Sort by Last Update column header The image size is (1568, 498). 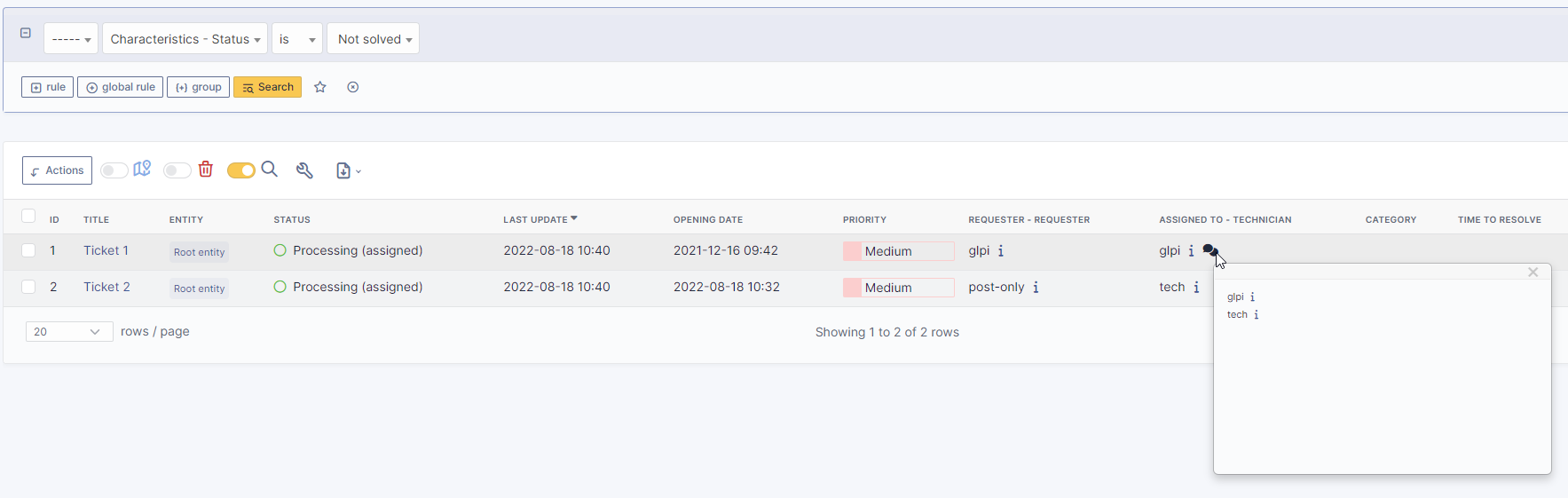point(540,219)
